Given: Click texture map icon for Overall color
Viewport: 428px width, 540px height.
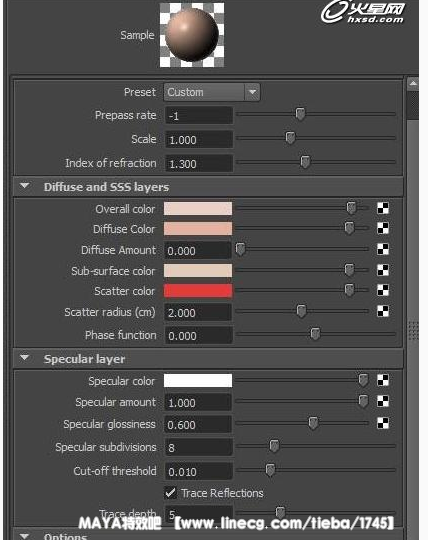Looking at the screenshot, I should click(x=383, y=208).
